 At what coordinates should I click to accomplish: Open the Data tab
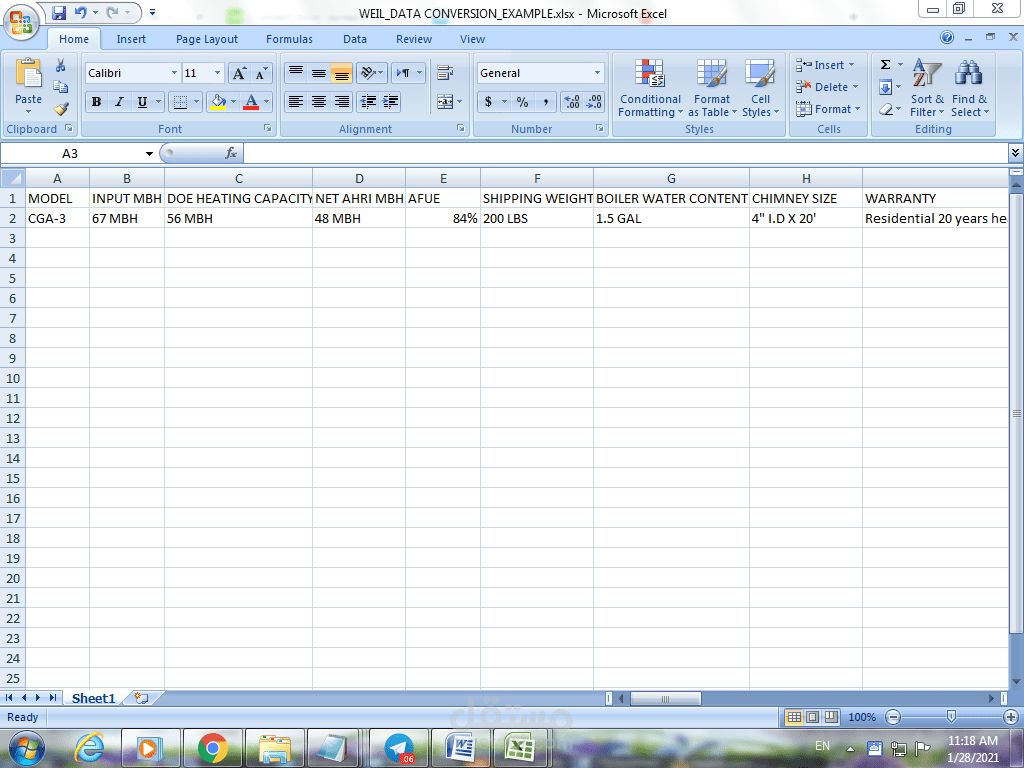(355, 39)
